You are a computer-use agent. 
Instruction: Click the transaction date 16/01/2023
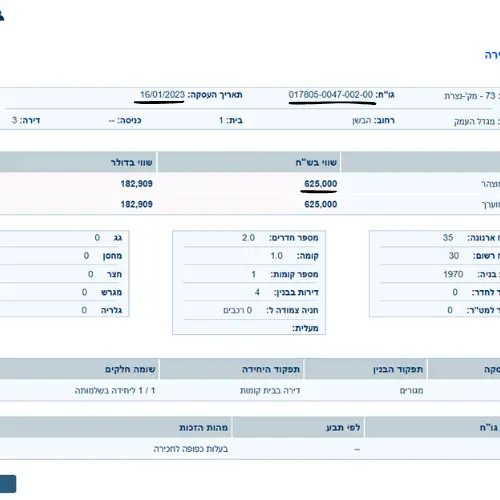tap(162, 95)
